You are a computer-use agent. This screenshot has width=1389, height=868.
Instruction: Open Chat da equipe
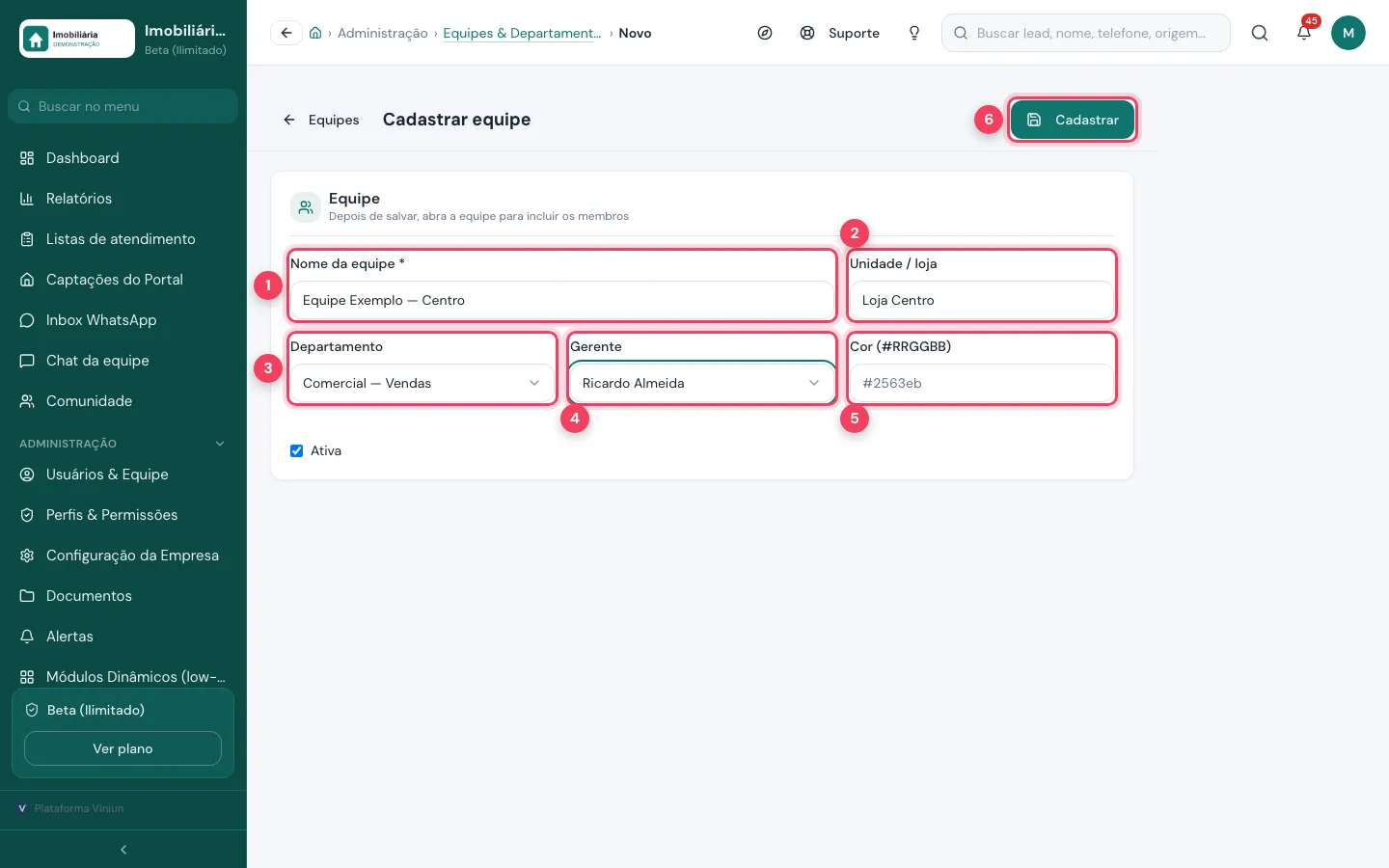(x=123, y=361)
